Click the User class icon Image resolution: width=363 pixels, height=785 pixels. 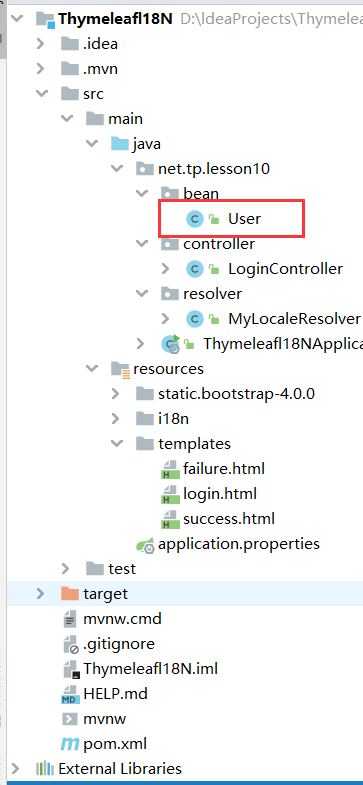195,219
